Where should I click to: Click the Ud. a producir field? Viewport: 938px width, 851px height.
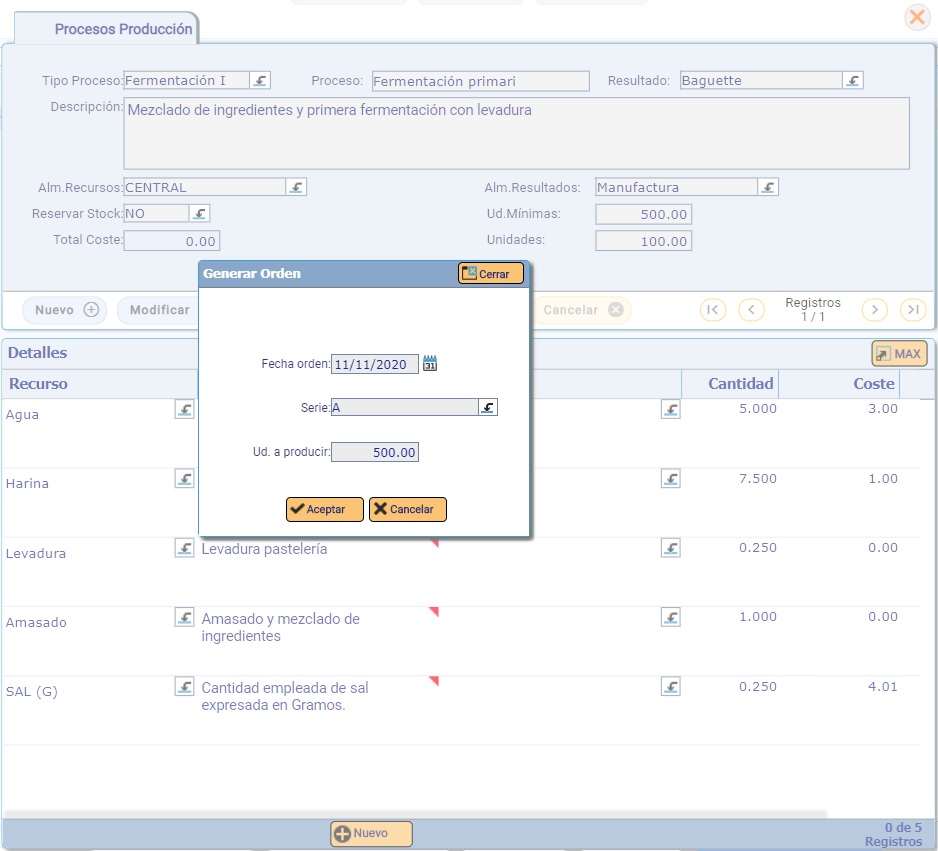click(374, 452)
